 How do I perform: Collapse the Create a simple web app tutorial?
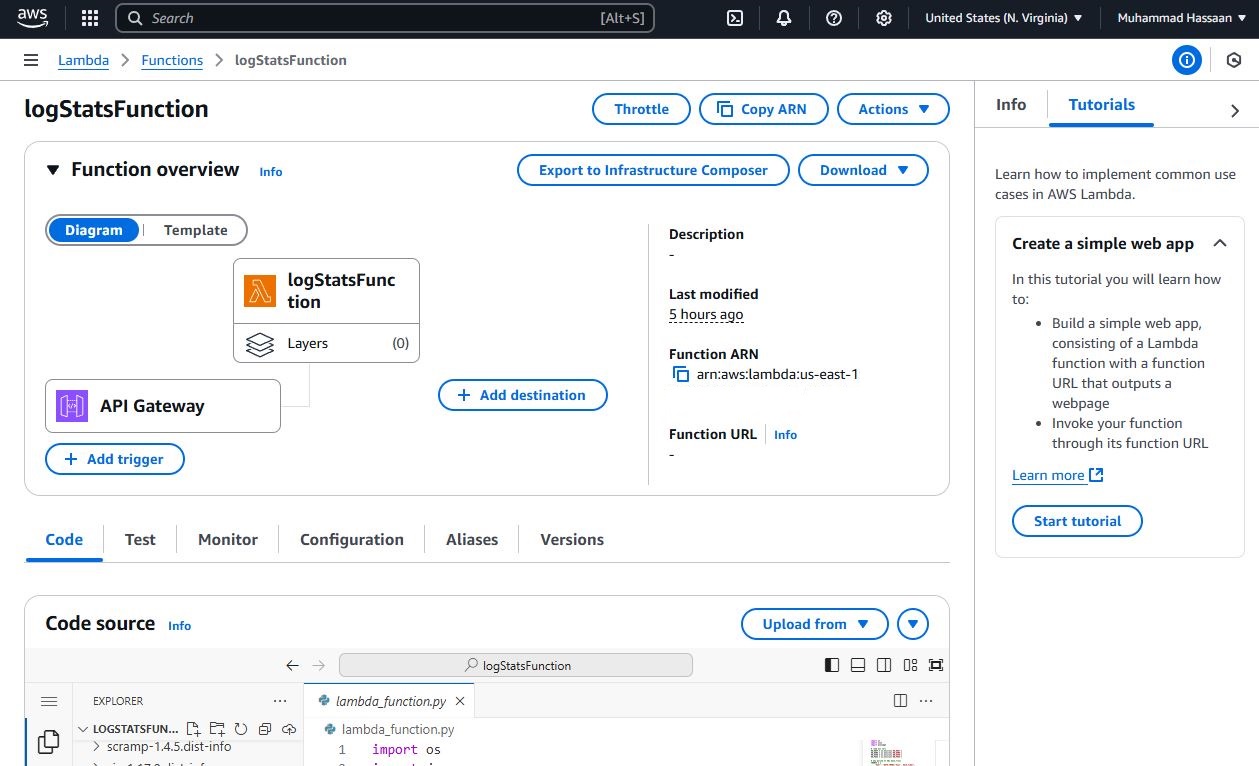[1220, 243]
